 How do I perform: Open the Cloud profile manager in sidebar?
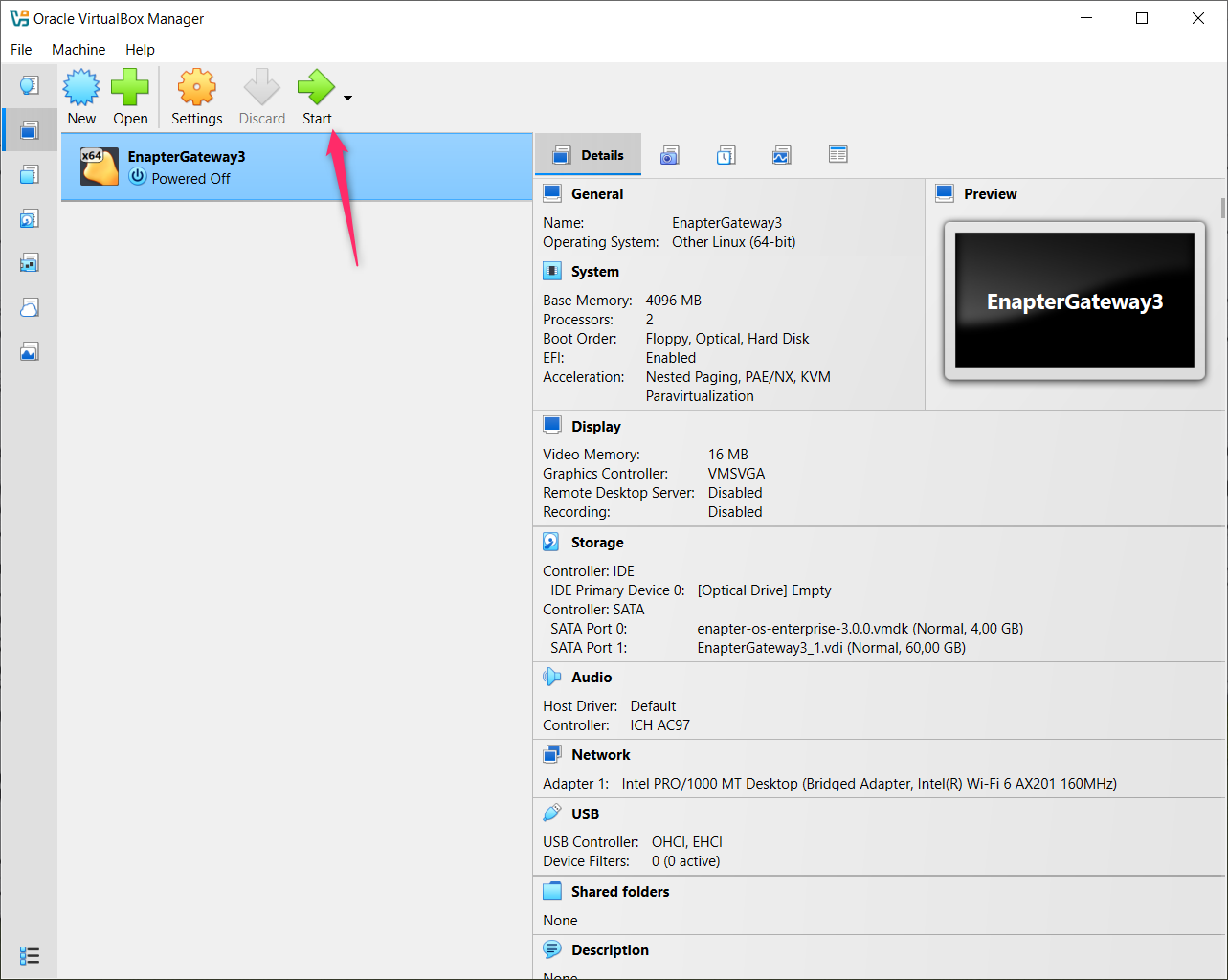(x=29, y=306)
